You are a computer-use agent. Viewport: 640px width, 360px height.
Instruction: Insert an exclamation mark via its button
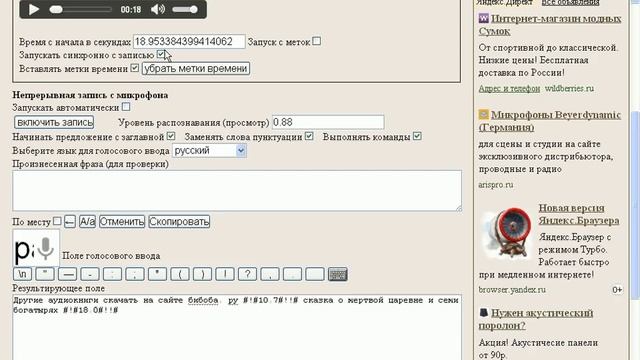point(225,274)
